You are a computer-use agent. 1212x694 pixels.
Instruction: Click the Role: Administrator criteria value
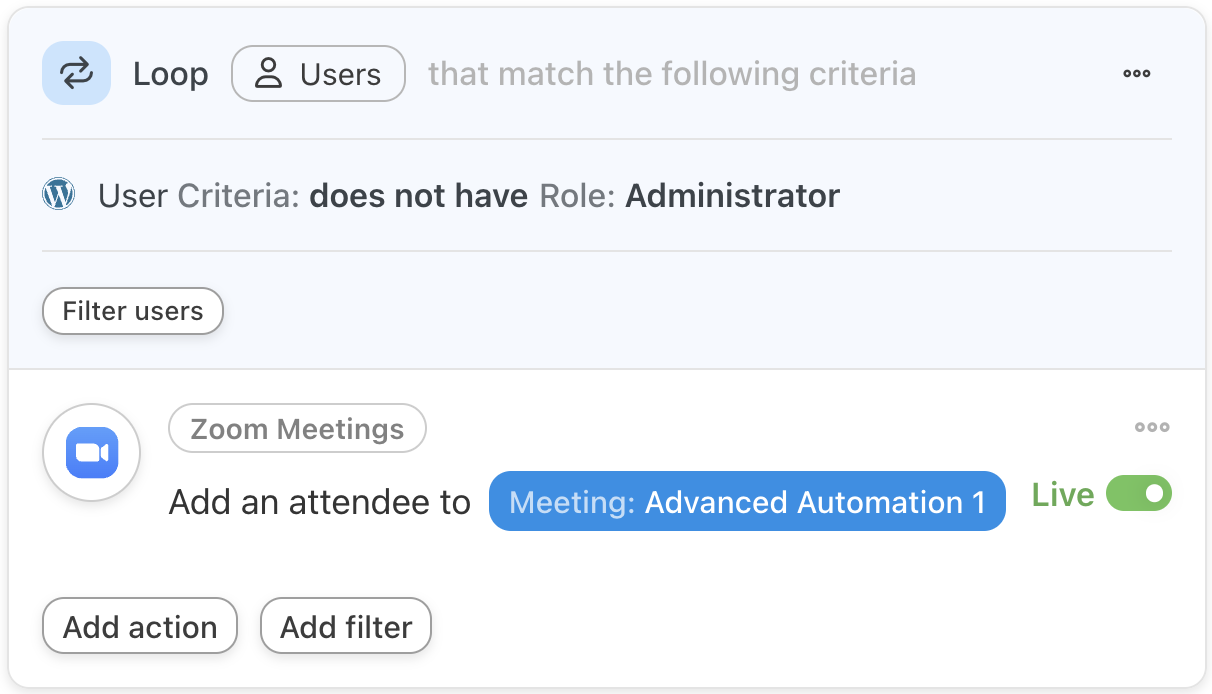pyautogui.click(x=689, y=196)
